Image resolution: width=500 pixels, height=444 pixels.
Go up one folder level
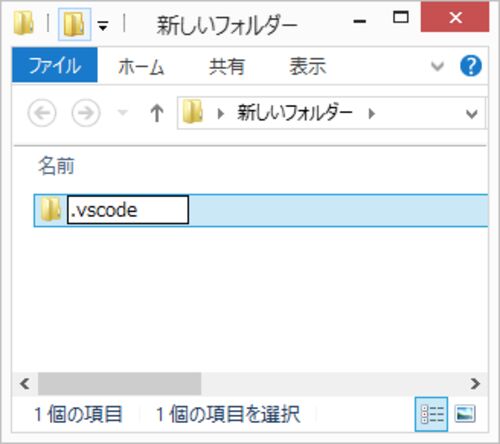157,113
